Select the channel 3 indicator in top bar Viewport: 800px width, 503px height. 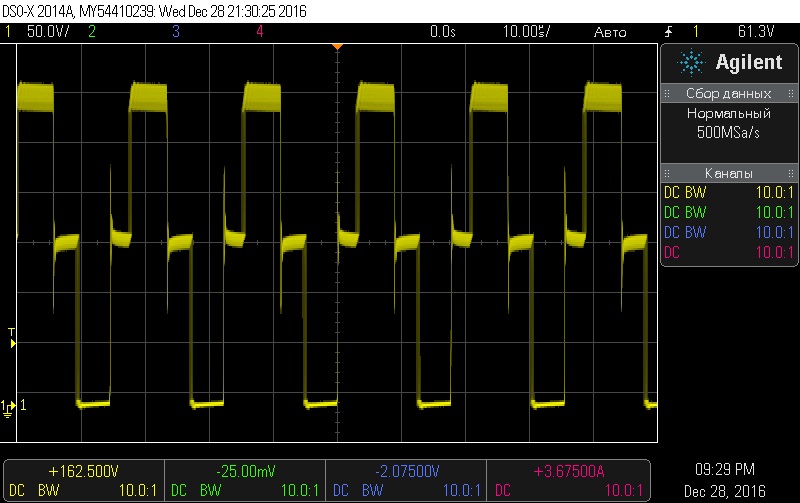[x=175, y=32]
